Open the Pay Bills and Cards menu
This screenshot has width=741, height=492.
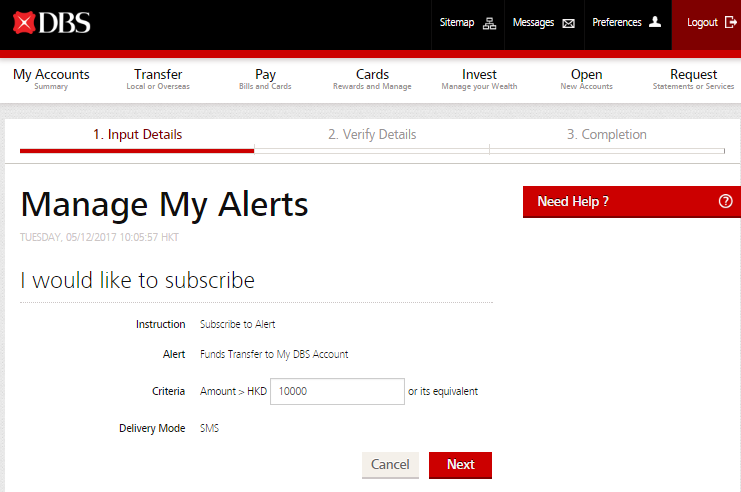(265, 79)
